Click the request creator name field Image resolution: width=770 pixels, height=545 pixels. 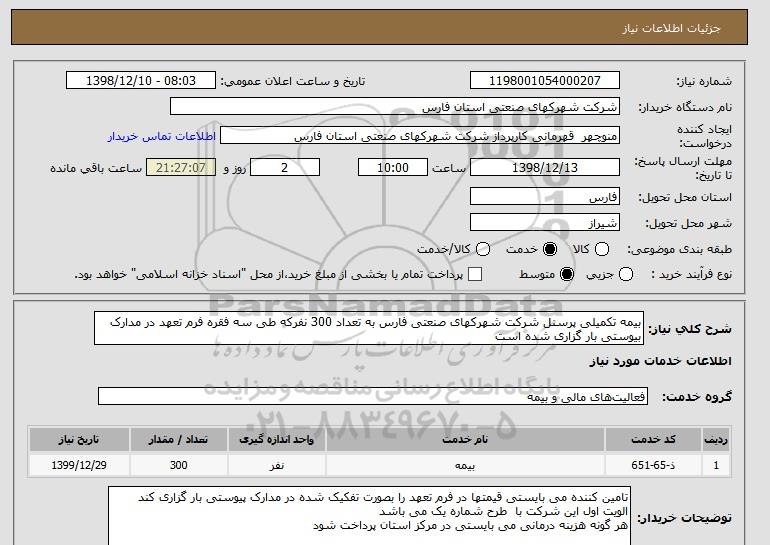coord(420,136)
